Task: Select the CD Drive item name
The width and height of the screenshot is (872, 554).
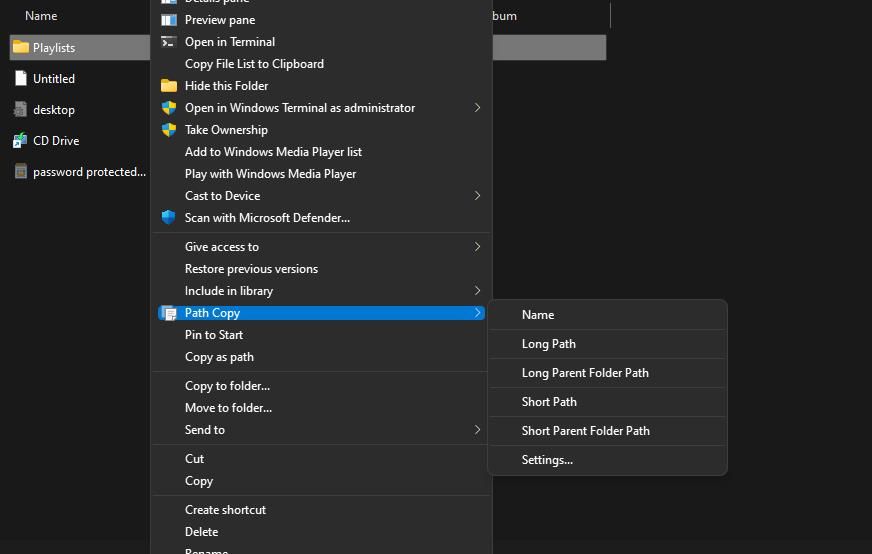Action: pyautogui.click(x=56, y=141)
